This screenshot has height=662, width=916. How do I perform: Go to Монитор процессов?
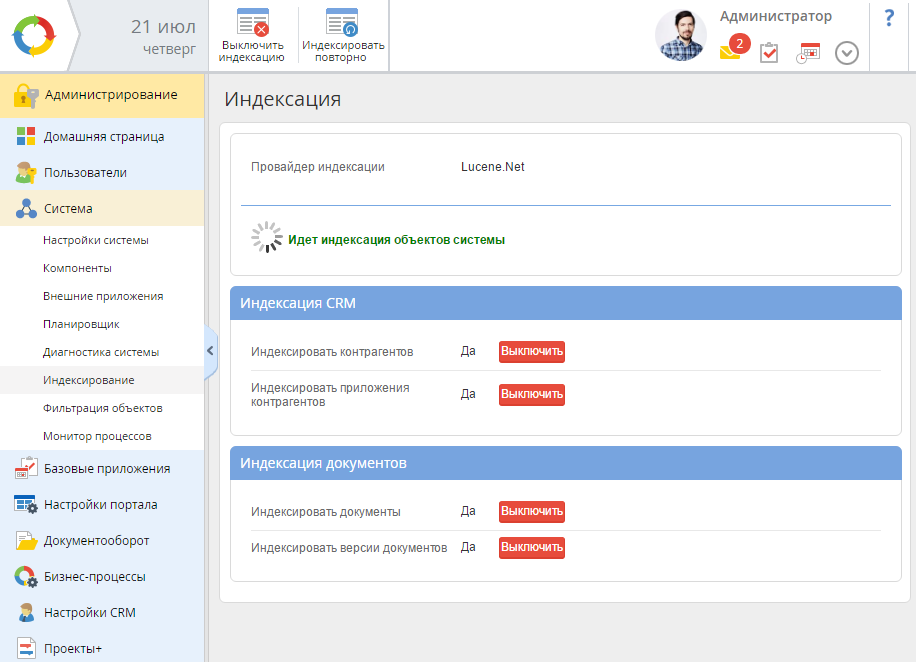click(97, 436)
